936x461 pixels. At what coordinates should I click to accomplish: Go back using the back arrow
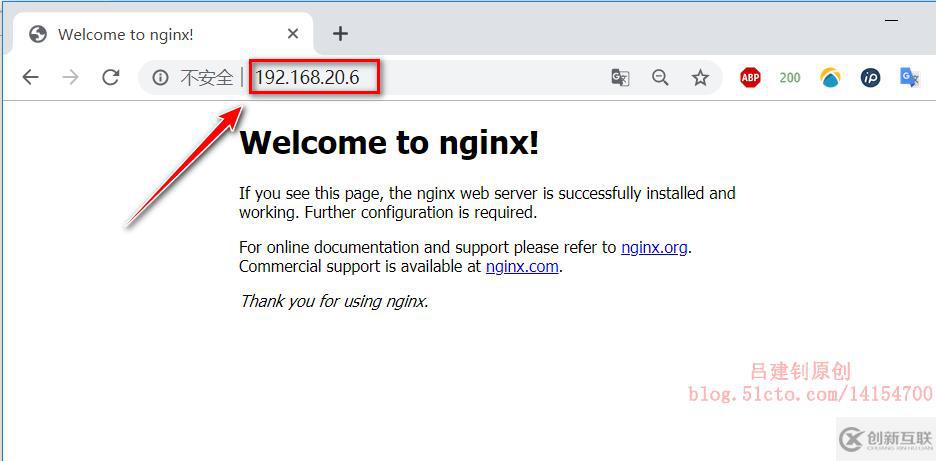[x=30, y=77]
